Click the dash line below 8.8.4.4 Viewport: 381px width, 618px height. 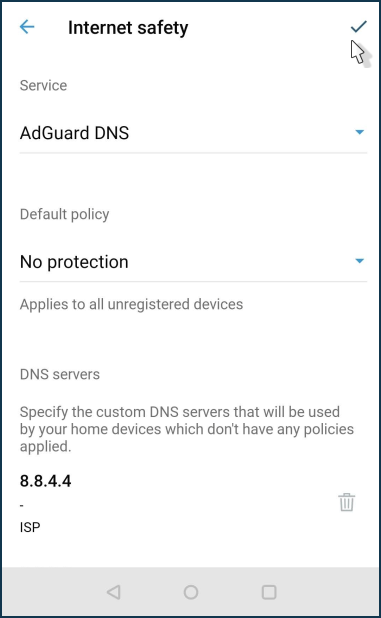coord(22,505)
